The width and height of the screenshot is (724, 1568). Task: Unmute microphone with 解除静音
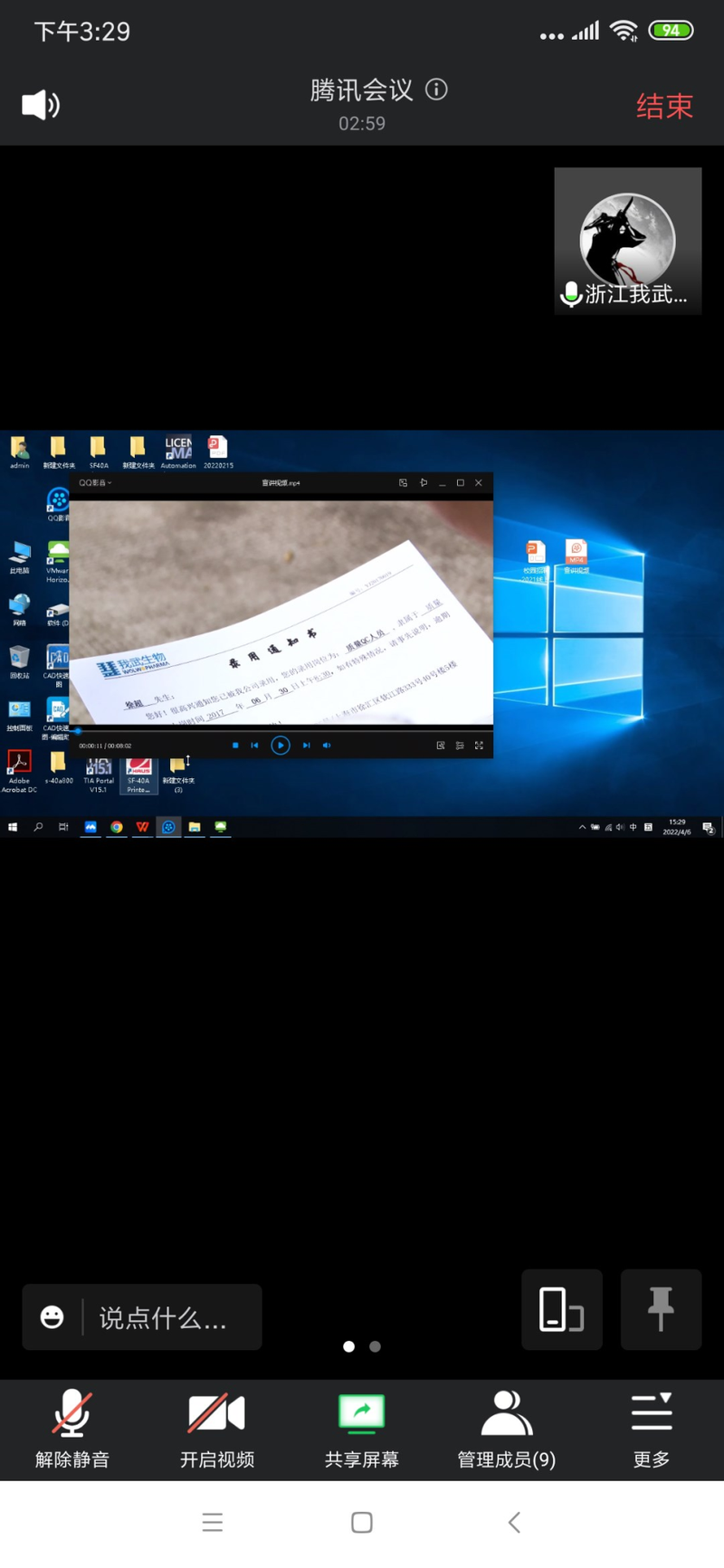click(x=72, y=1429)
